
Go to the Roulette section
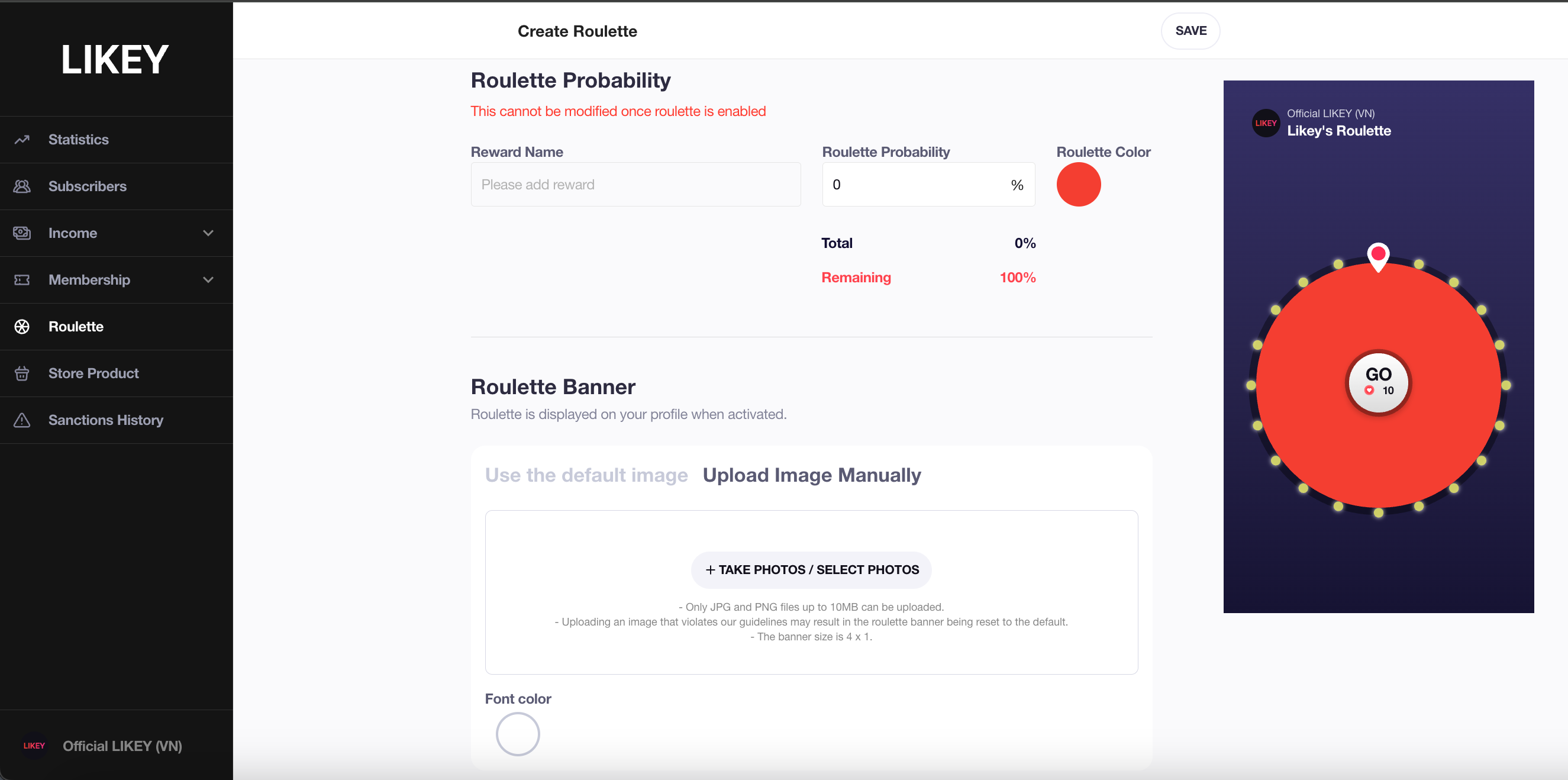tap(116, 327)
